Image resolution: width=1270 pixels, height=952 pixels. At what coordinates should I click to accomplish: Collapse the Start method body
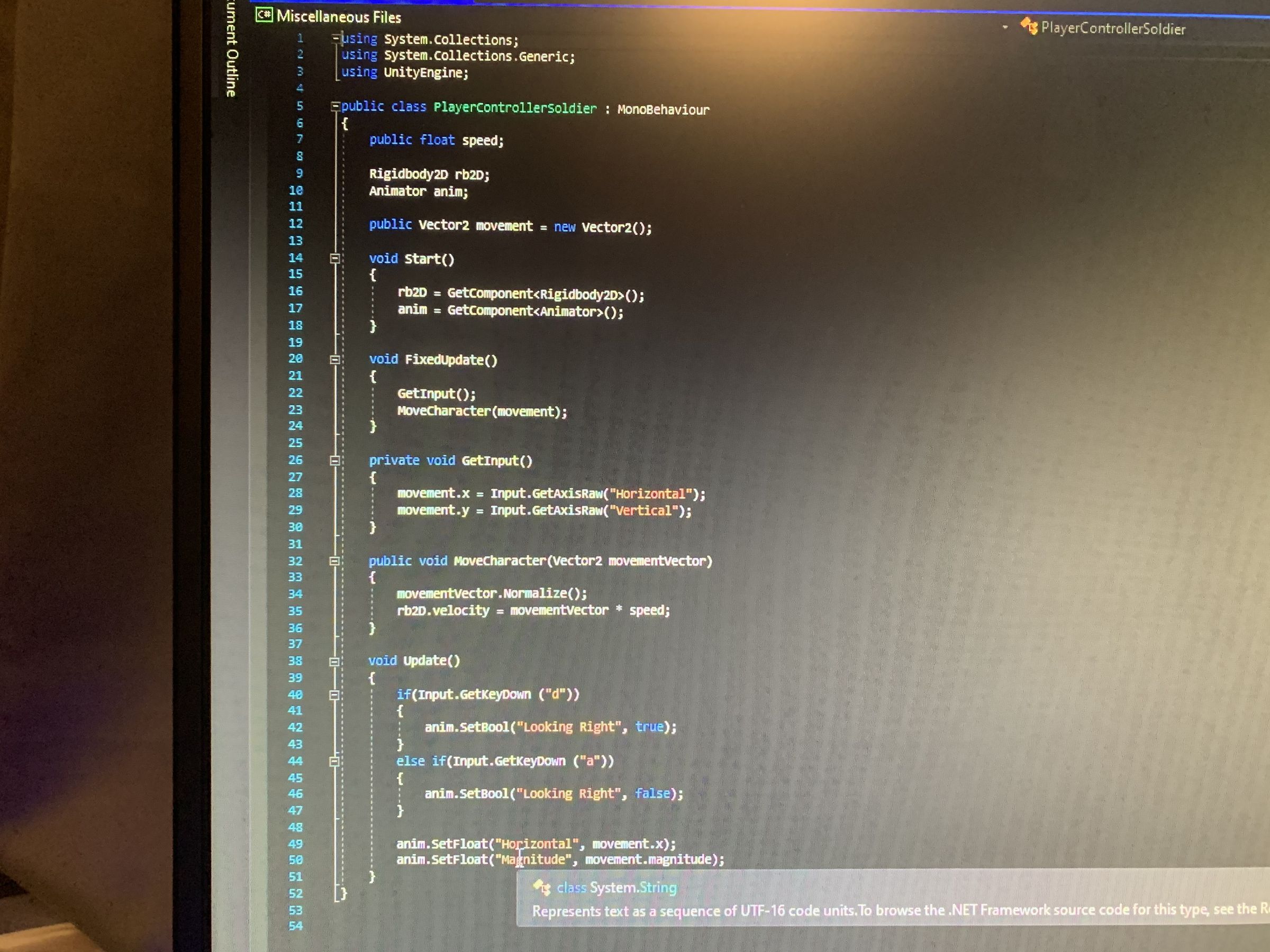point(336,259)
